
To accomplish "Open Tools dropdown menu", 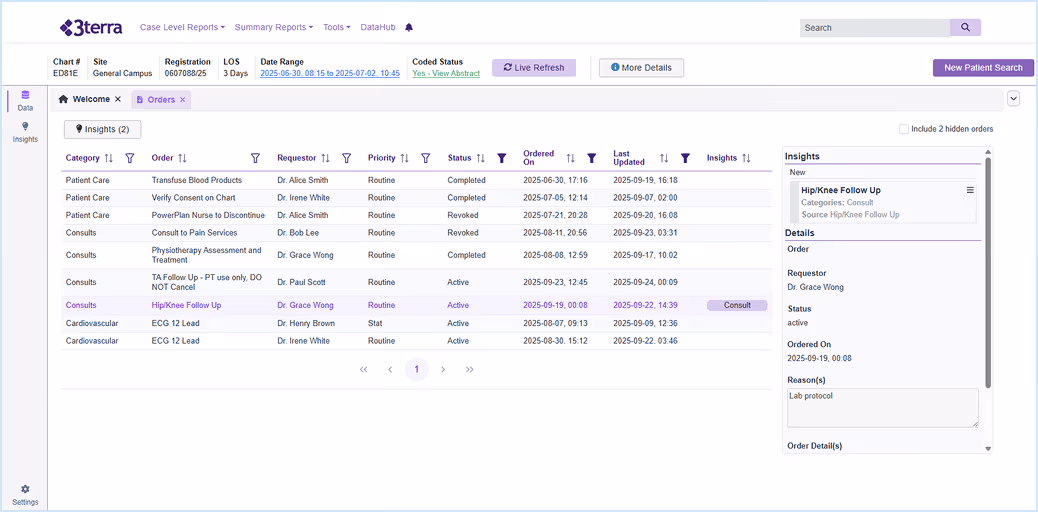I will point(337,27).
